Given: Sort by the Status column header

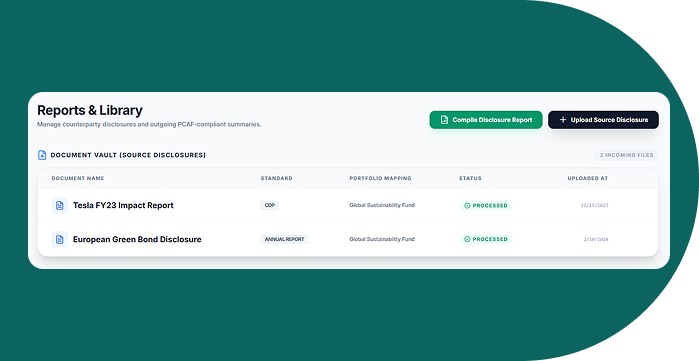Looking at the screenshot, I should point(470,178).
